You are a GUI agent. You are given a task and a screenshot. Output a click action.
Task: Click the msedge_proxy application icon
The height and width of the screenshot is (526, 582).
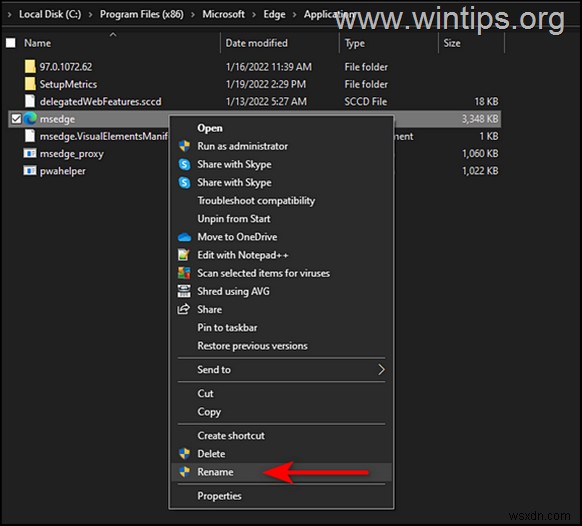point(30,153)
